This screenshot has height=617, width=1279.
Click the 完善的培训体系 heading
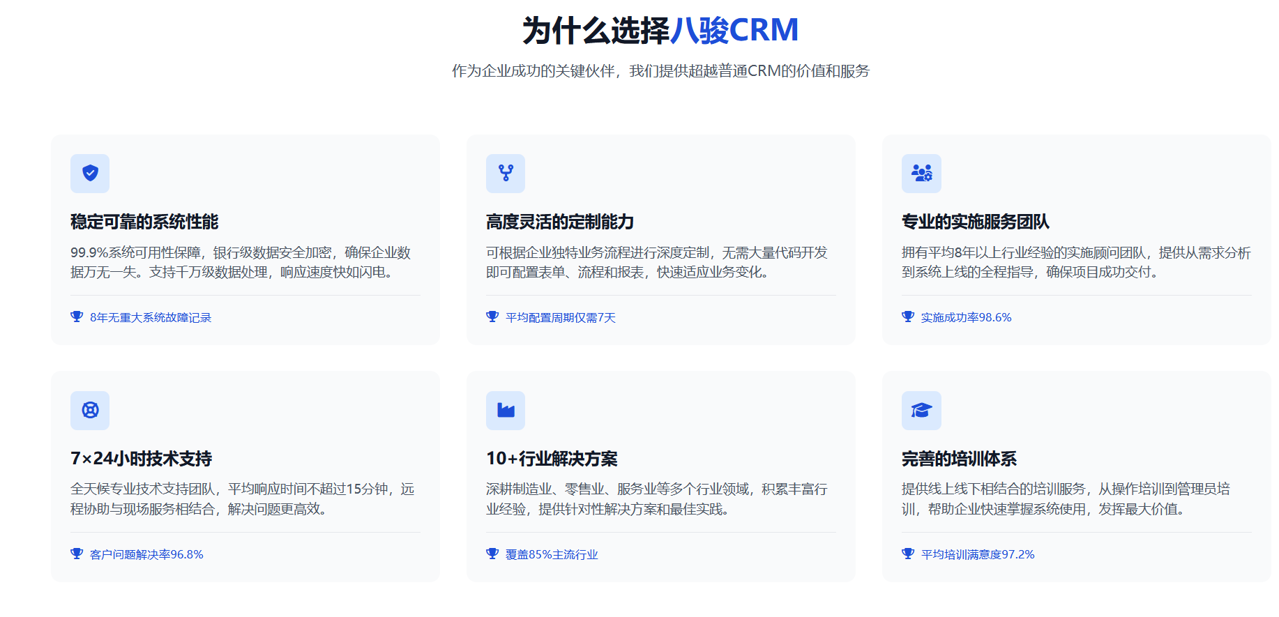(x=959, y=459)
